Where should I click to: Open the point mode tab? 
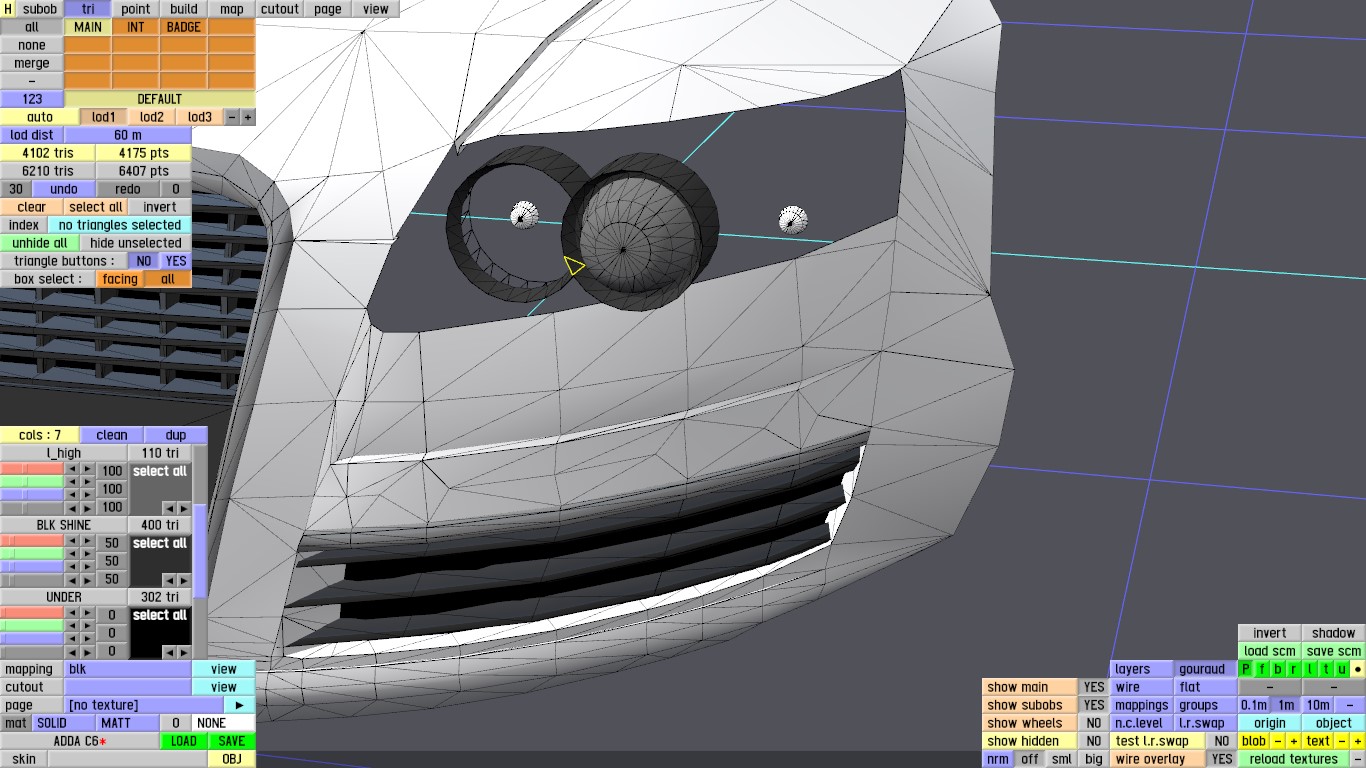click(x=136, y=9)
